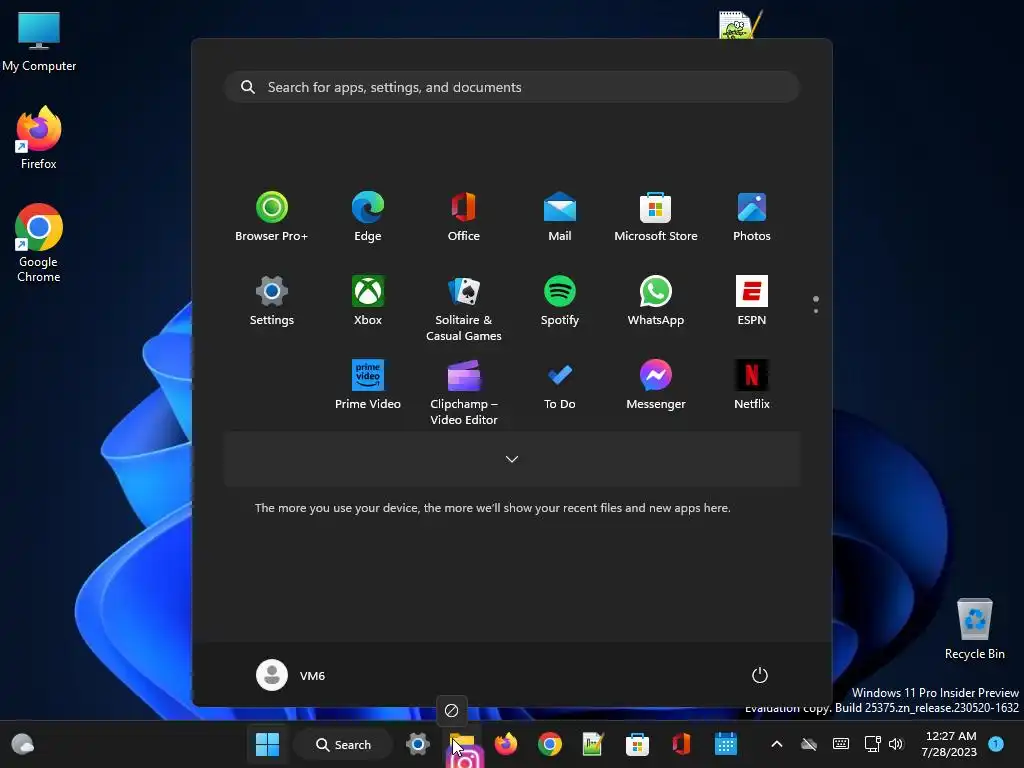
Task: Open the To Do app
Action: [x=560, y=385]
